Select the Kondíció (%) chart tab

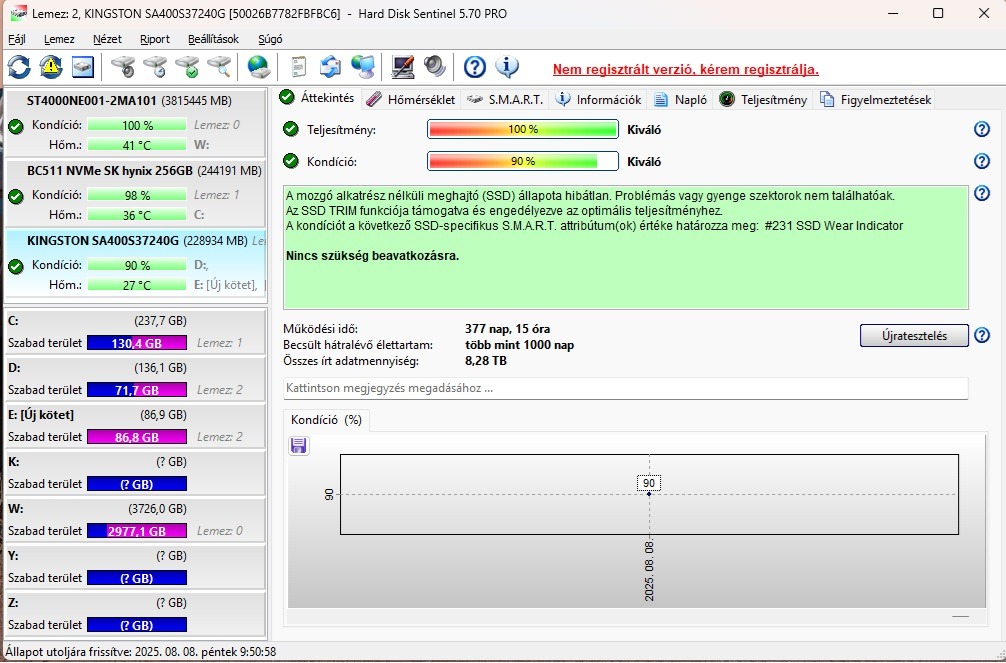[326, 420]
